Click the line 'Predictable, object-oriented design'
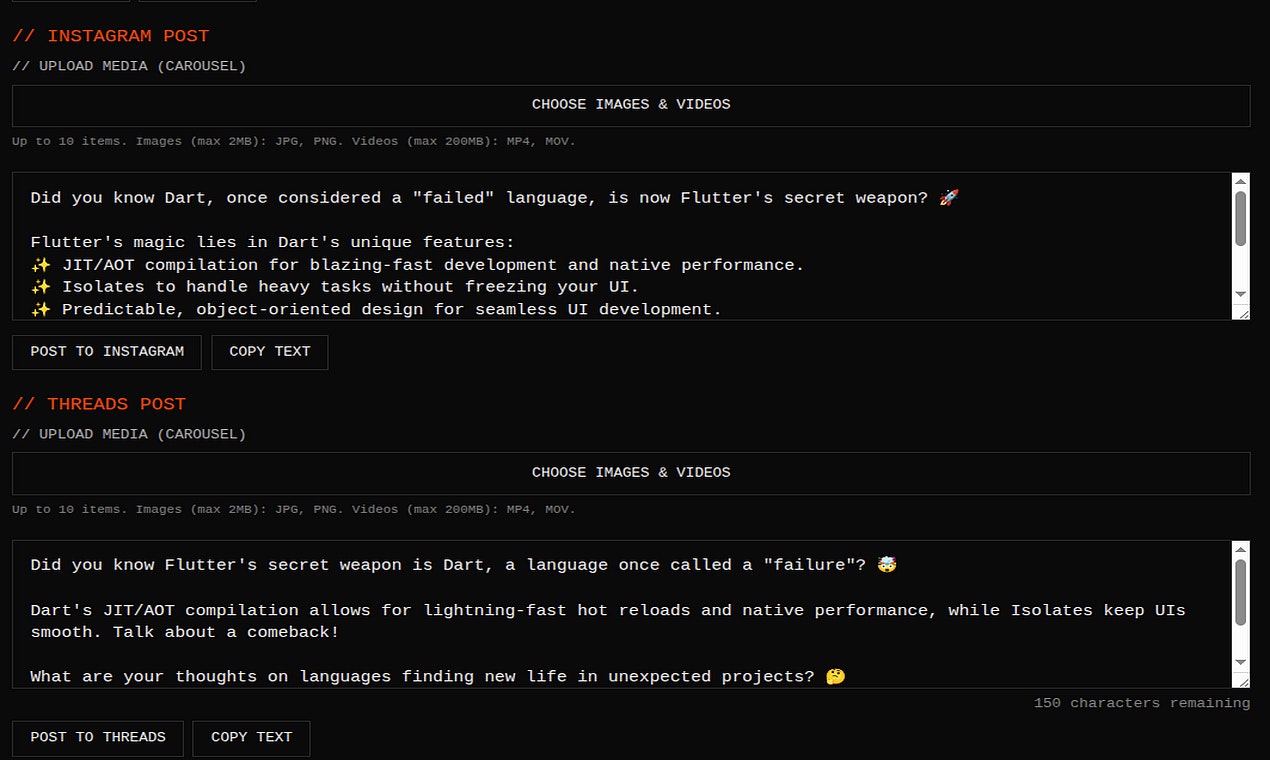 point(376,309)
